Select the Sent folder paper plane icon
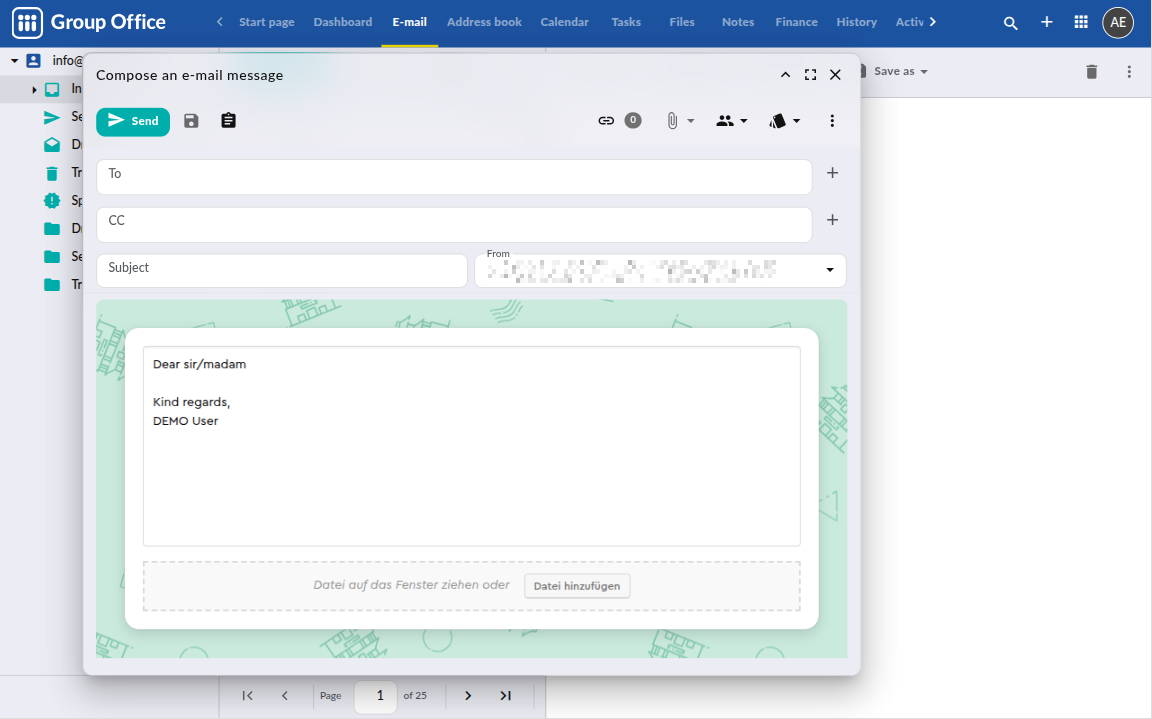 tap(52, 118)
